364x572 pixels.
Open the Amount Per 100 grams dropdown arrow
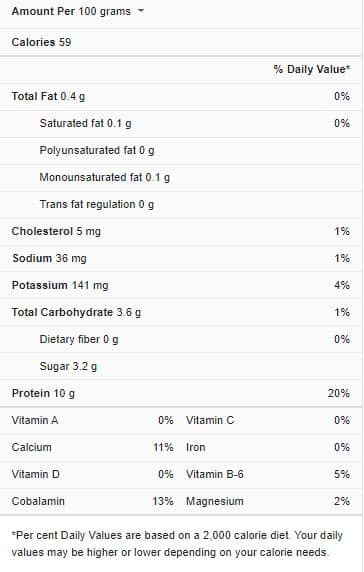click(x=141, y=11)
